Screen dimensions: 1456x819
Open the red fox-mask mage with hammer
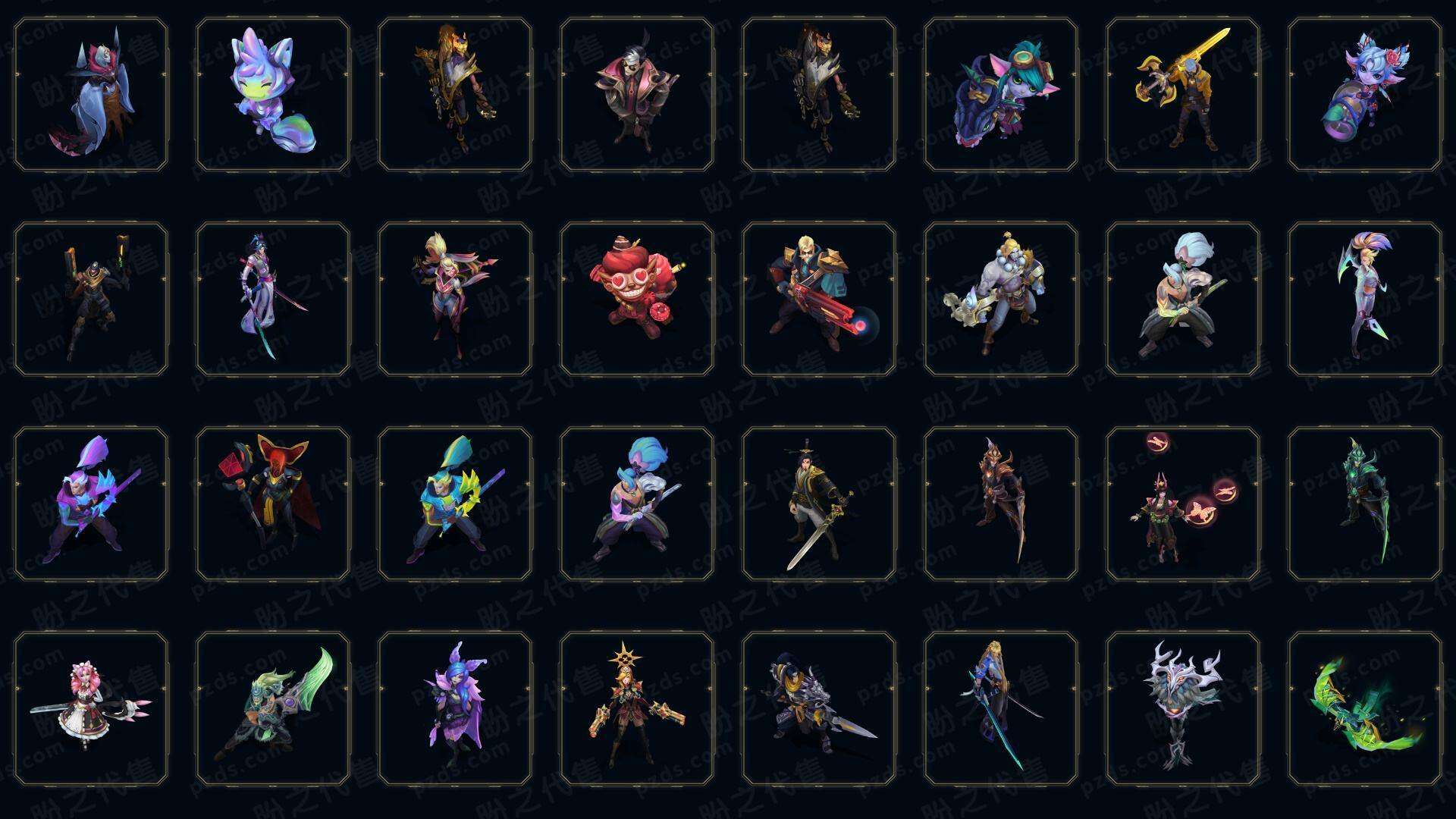pos(273,504)
